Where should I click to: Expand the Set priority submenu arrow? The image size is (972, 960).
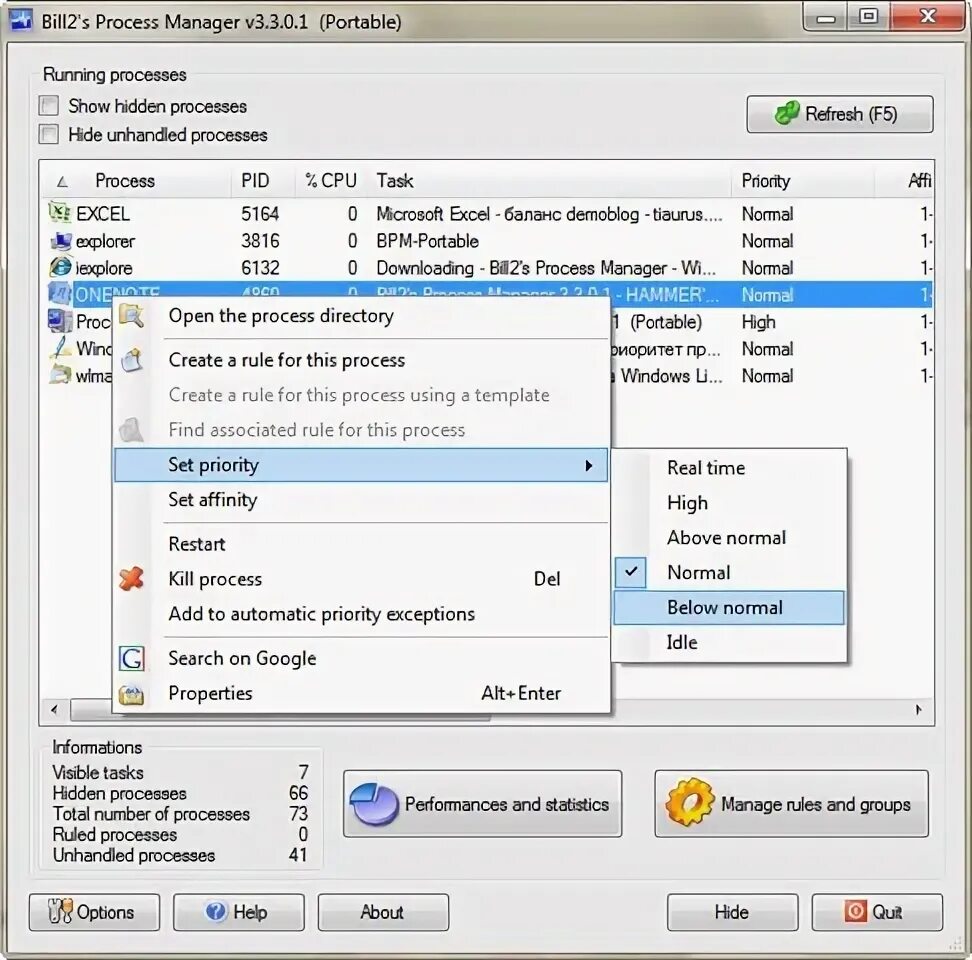[x=588, y=465]
